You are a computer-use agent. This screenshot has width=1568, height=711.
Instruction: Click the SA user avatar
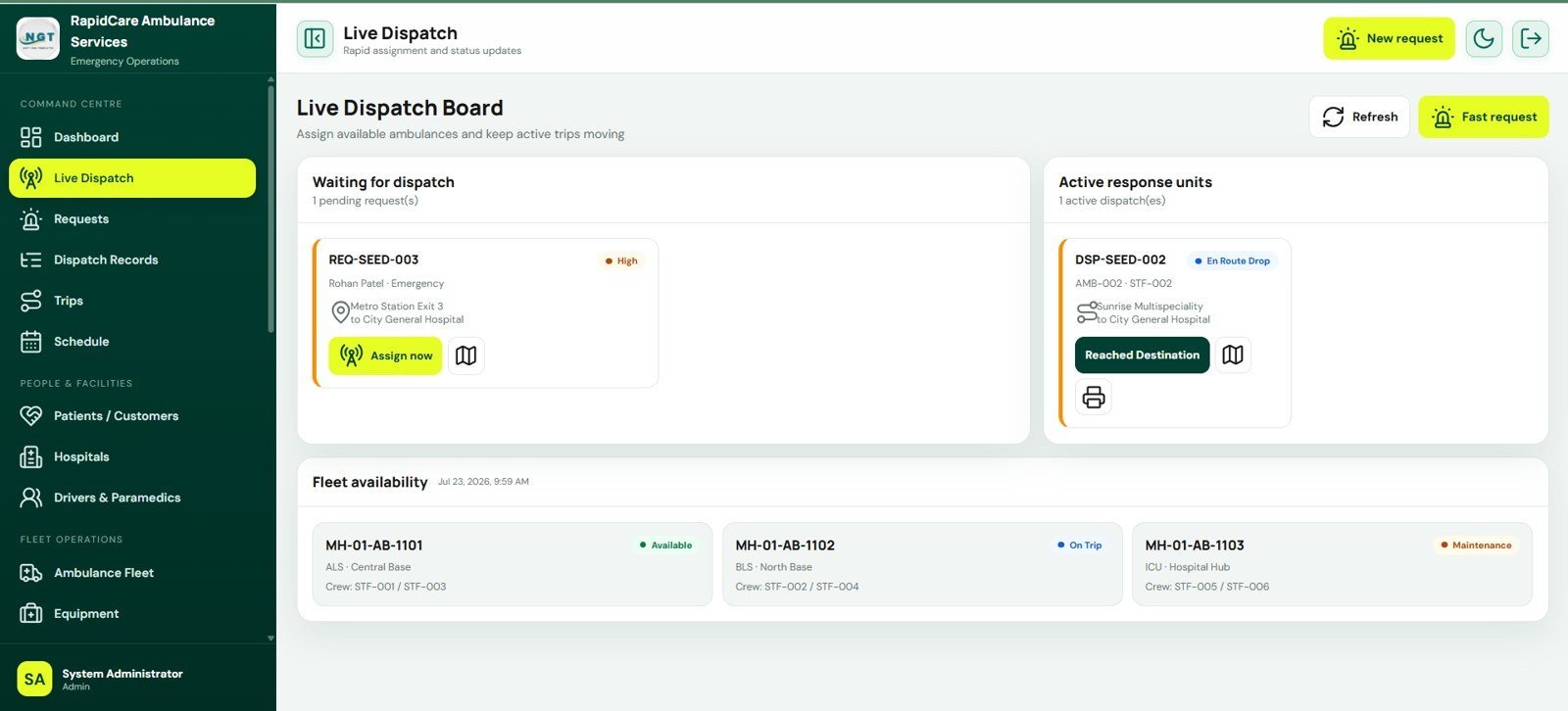coord(34,679)
